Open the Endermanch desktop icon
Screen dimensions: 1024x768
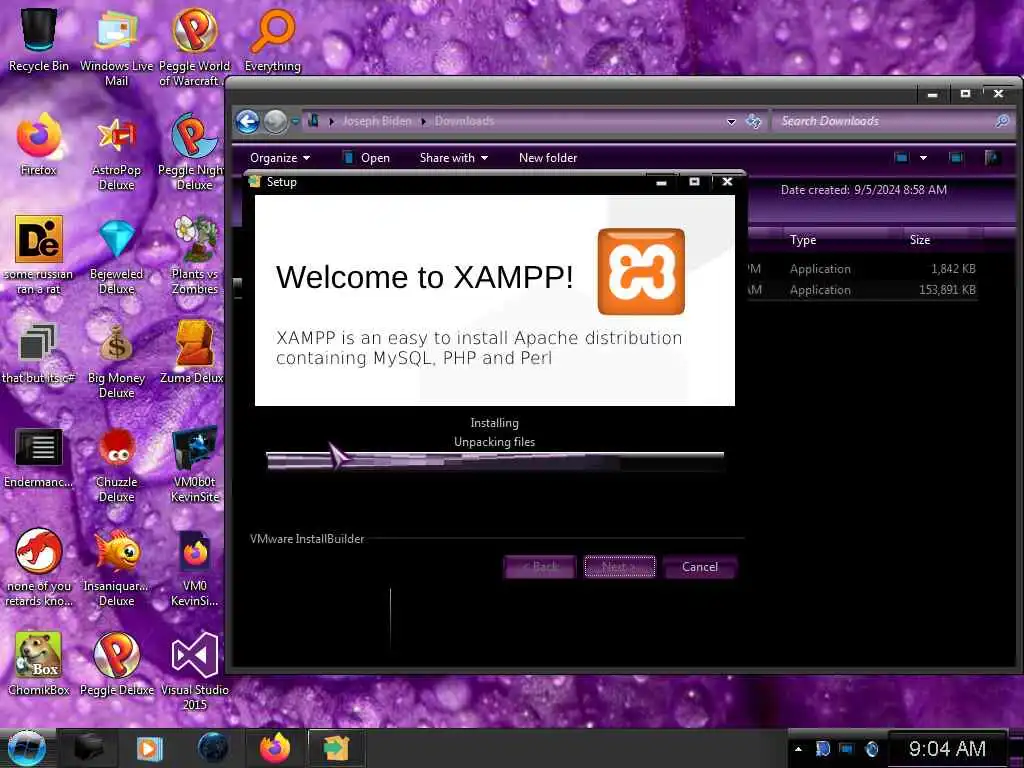tap(39, 457)
